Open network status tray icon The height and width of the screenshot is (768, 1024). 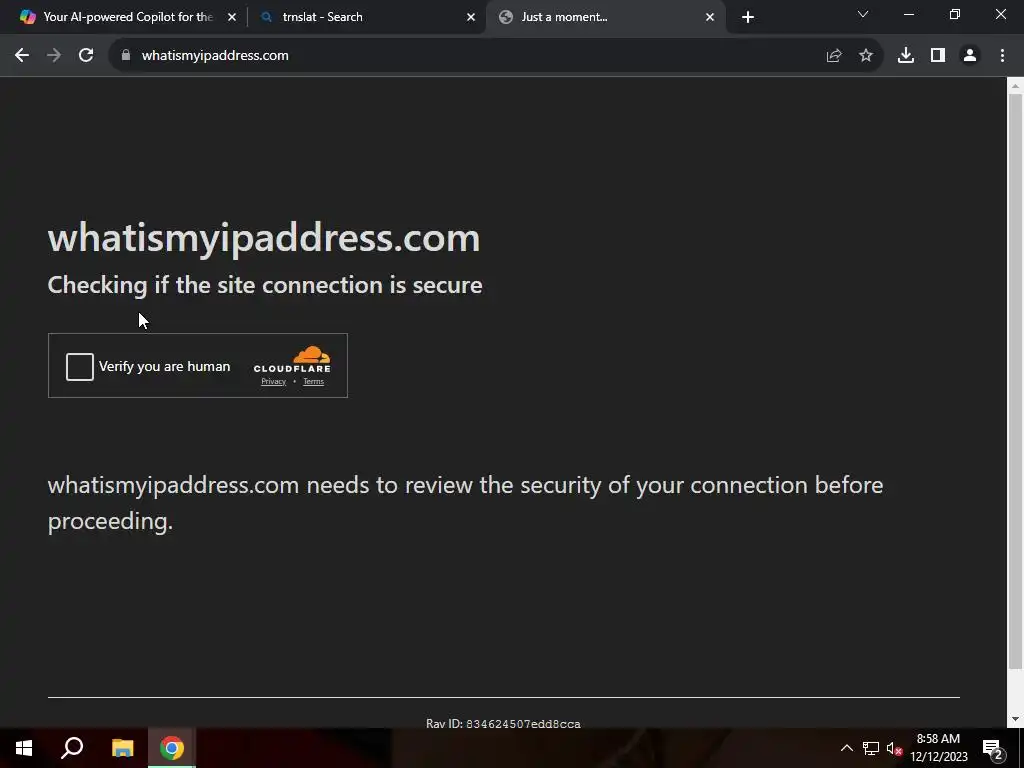point(871,748)
